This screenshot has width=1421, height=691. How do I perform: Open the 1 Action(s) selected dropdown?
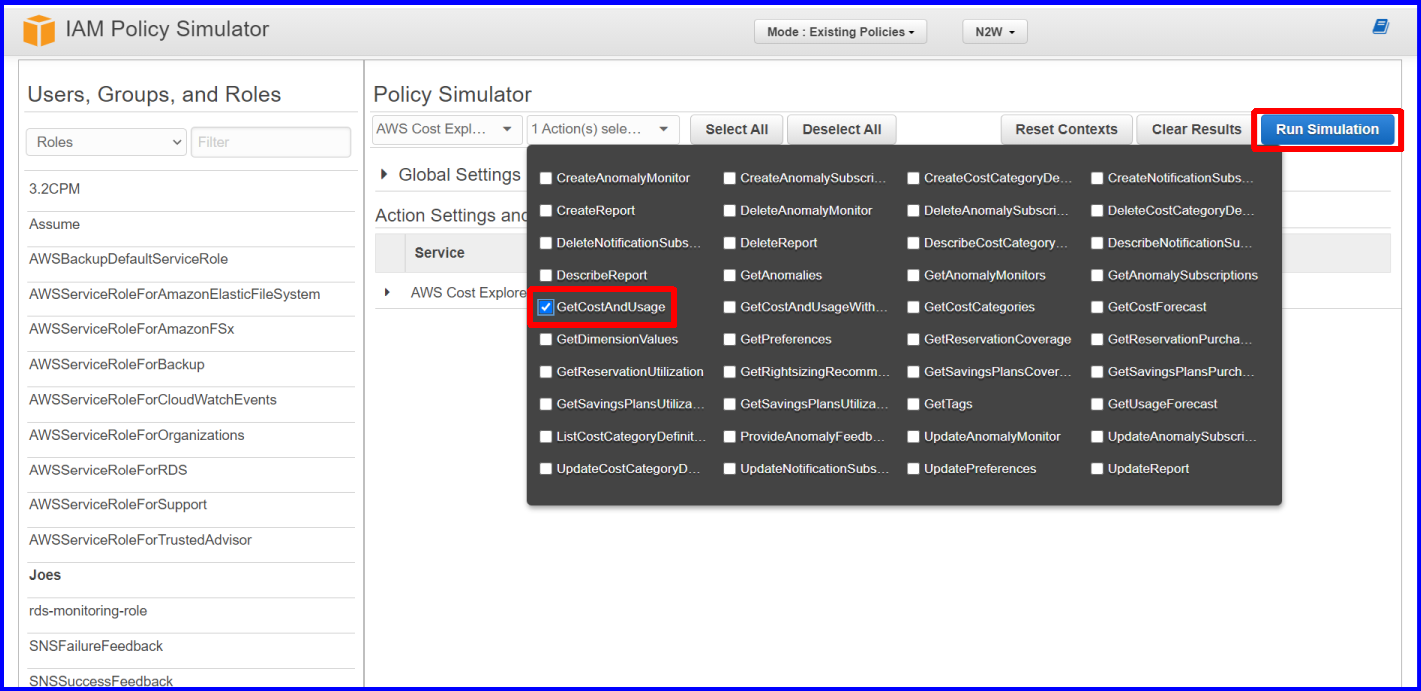[603, 129]
